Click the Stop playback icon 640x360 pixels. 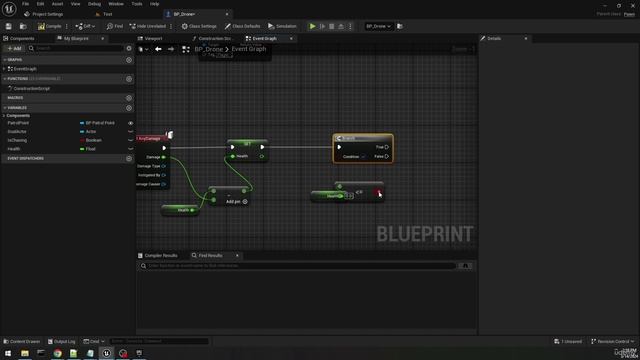(x=331, y=26)
